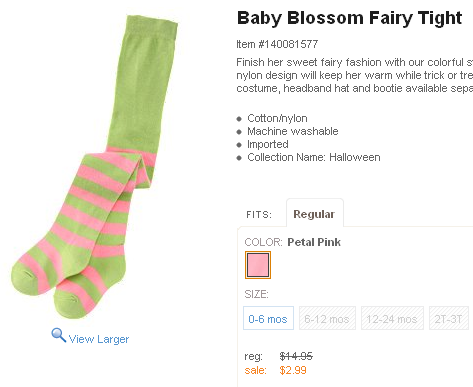The height and width of the screenshot is (387, 473).
Task: Click the regular price $14.95
Action: click(x=296, y=356)
